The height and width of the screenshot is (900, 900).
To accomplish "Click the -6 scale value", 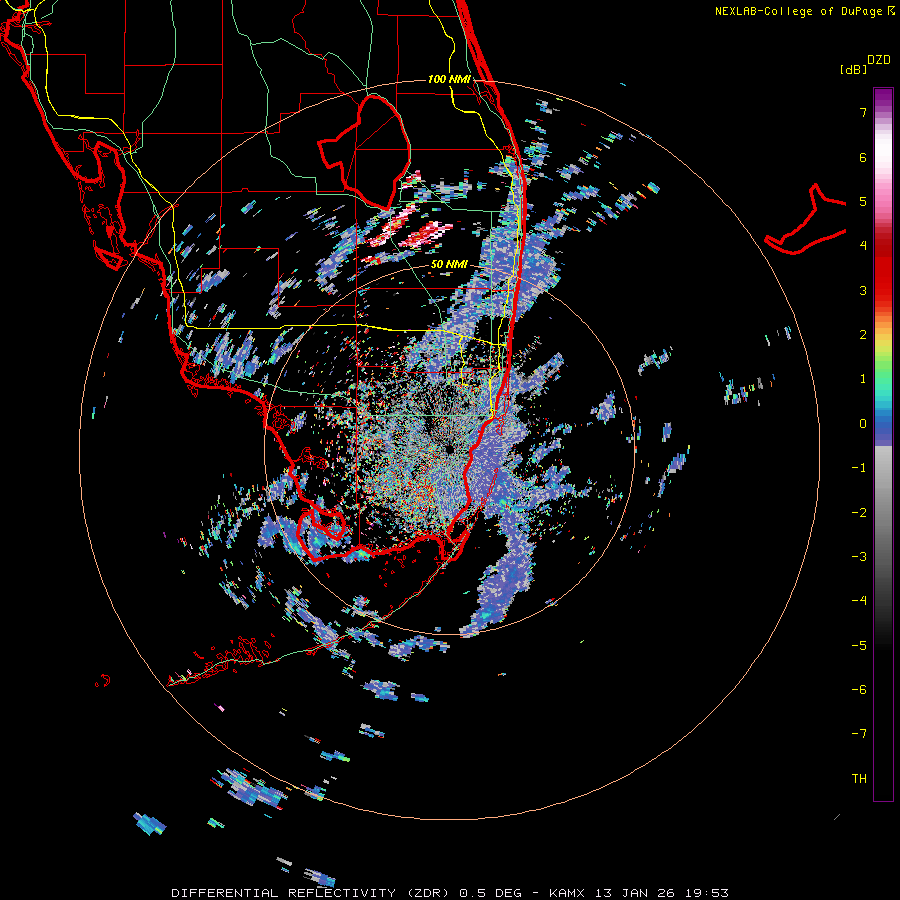I will click(x=859, y=690).
